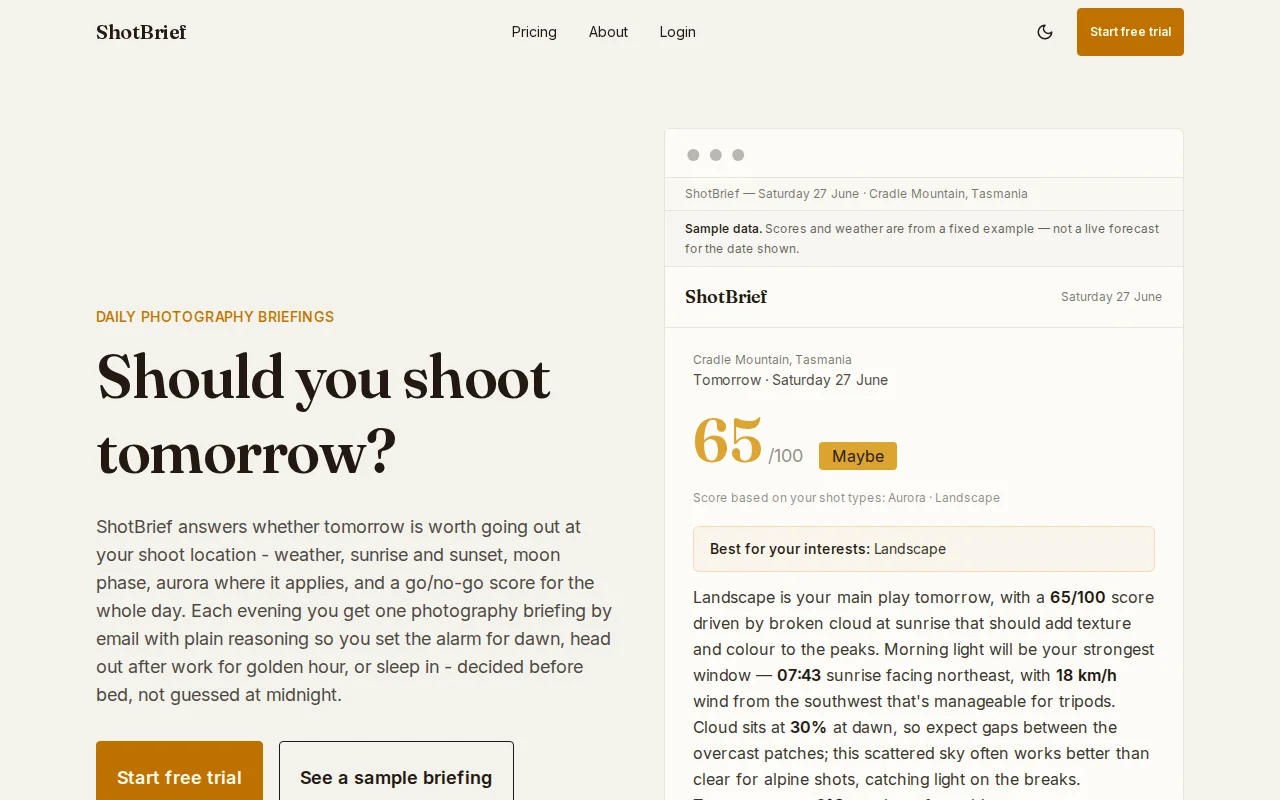Click the 18 km/h wind value

tap(1086, 675)
